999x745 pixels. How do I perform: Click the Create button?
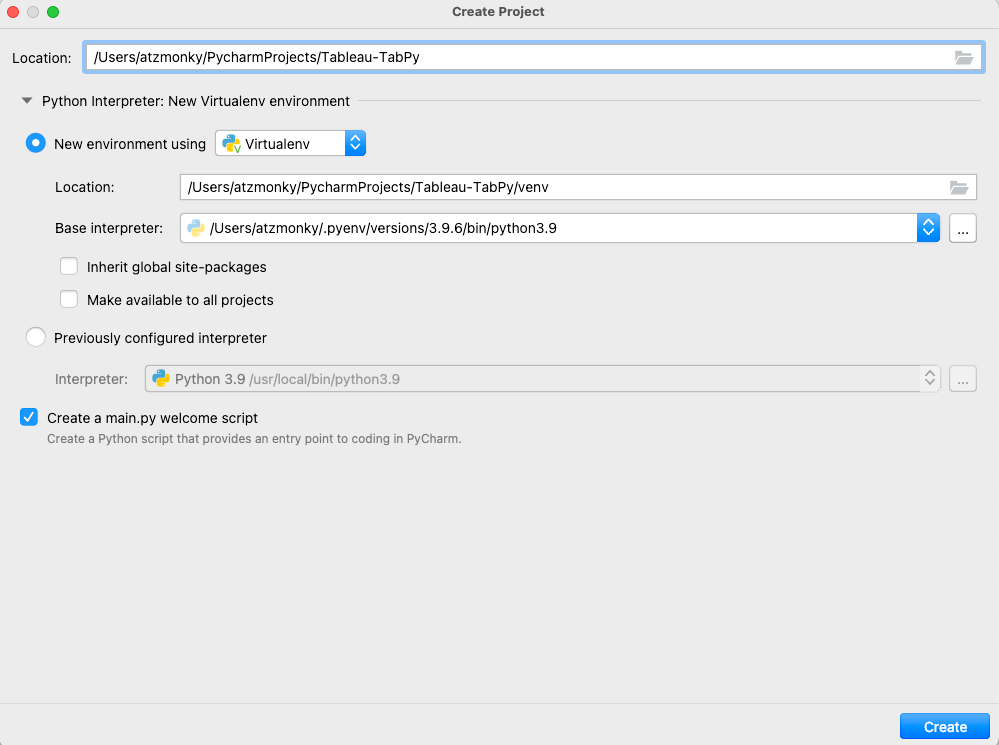[944, 727]
